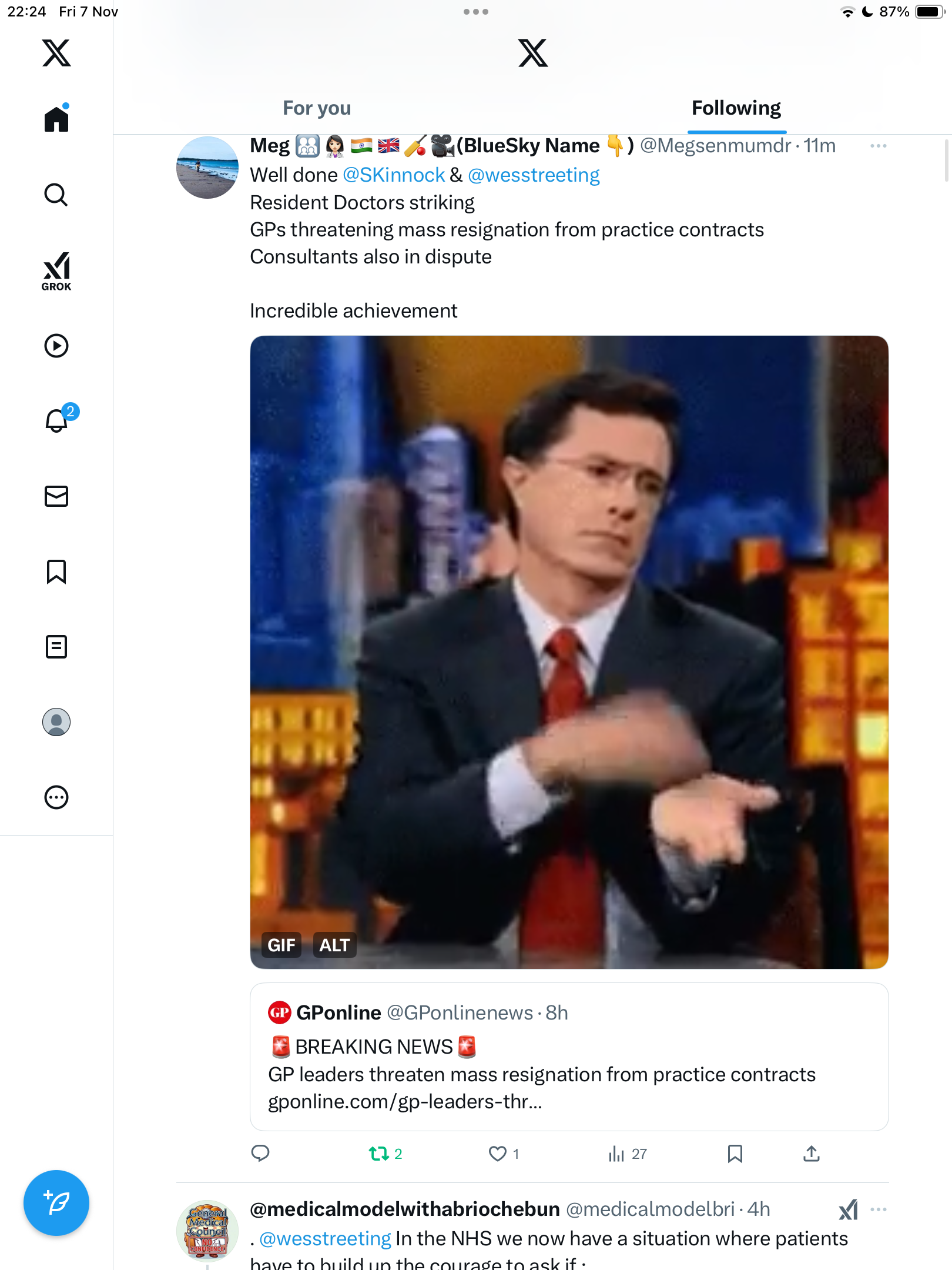Show ALT description of the GIF
This screenshot has height=1270, width=952.
[334, 945]
